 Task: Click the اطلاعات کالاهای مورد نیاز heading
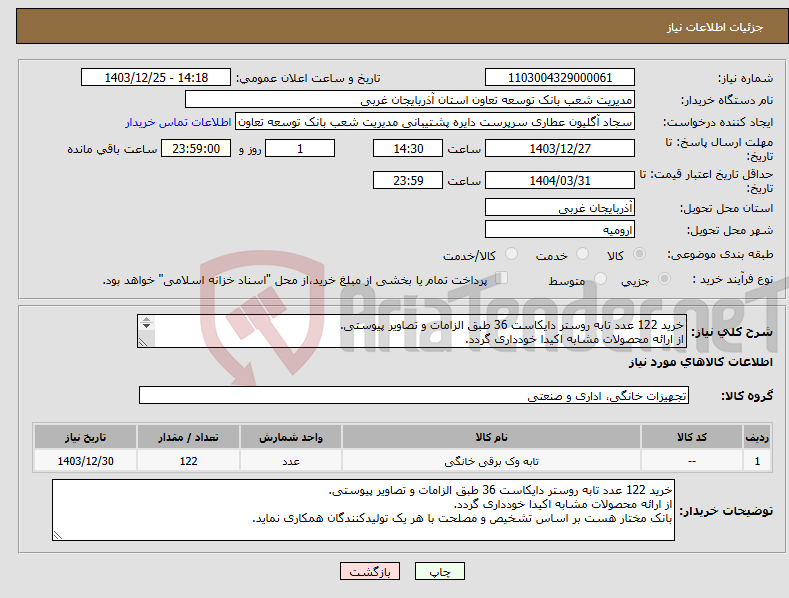700,362
